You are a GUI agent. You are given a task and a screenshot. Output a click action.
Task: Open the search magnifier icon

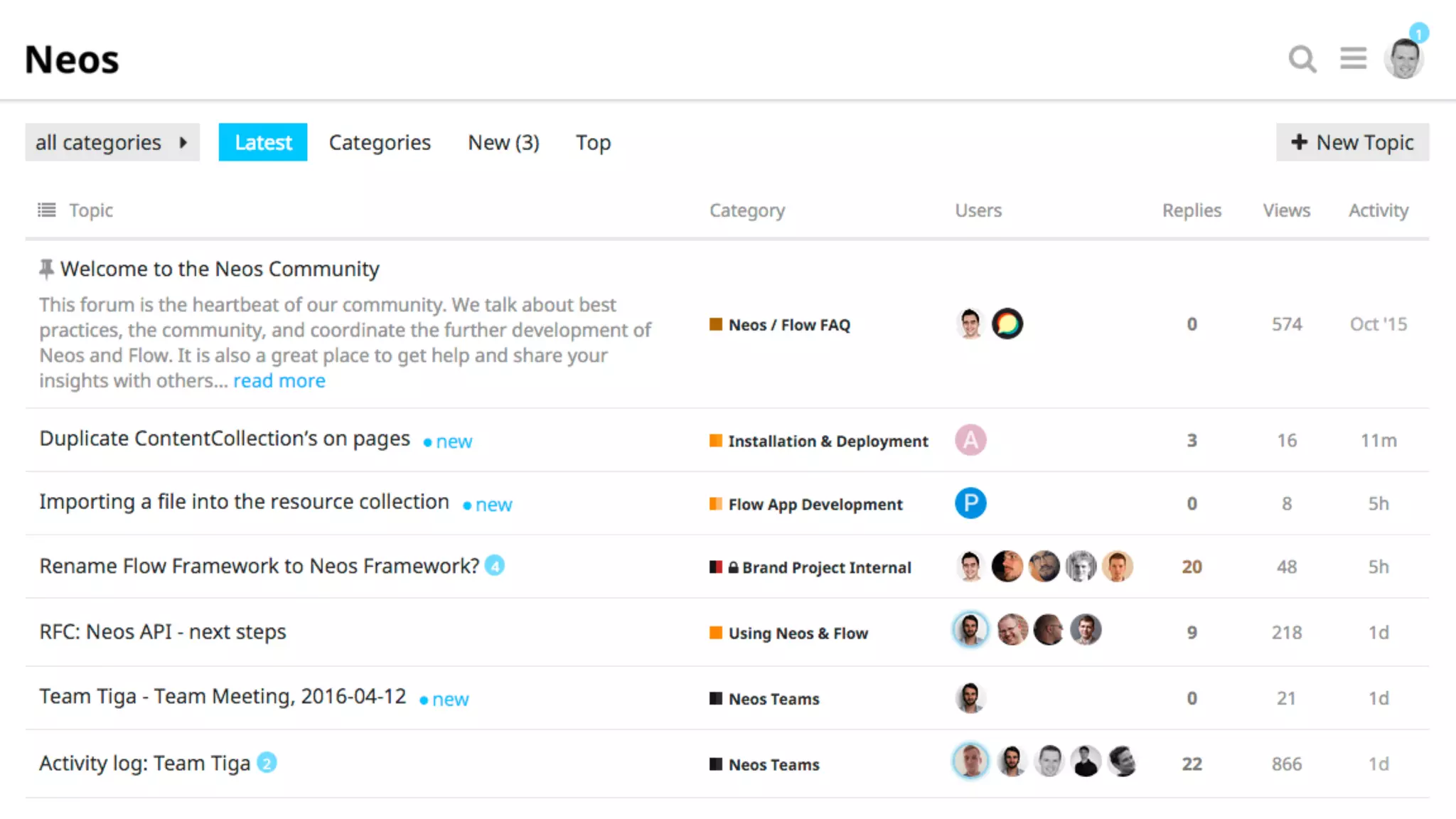(1302, 59)
